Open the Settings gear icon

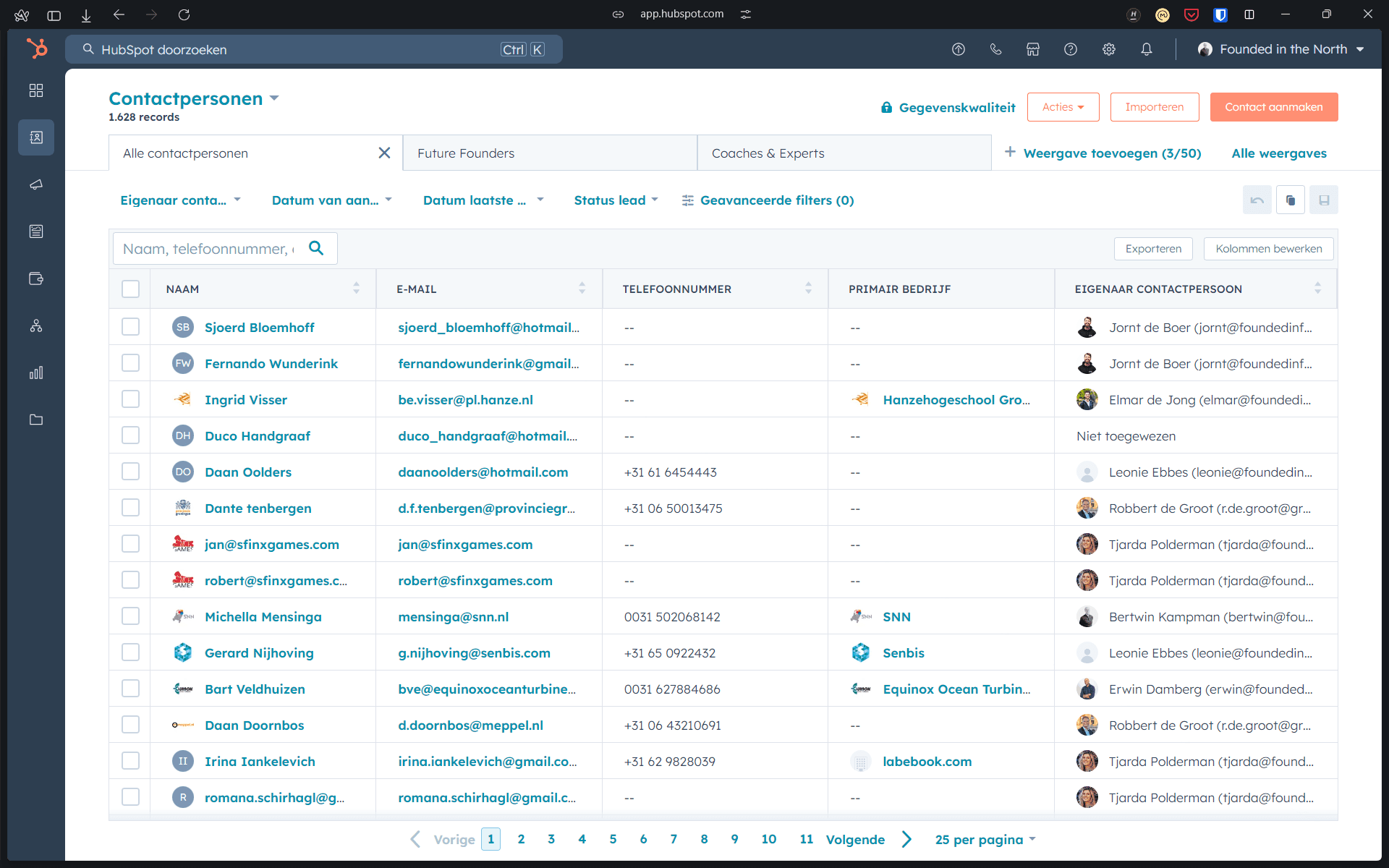1109,49
